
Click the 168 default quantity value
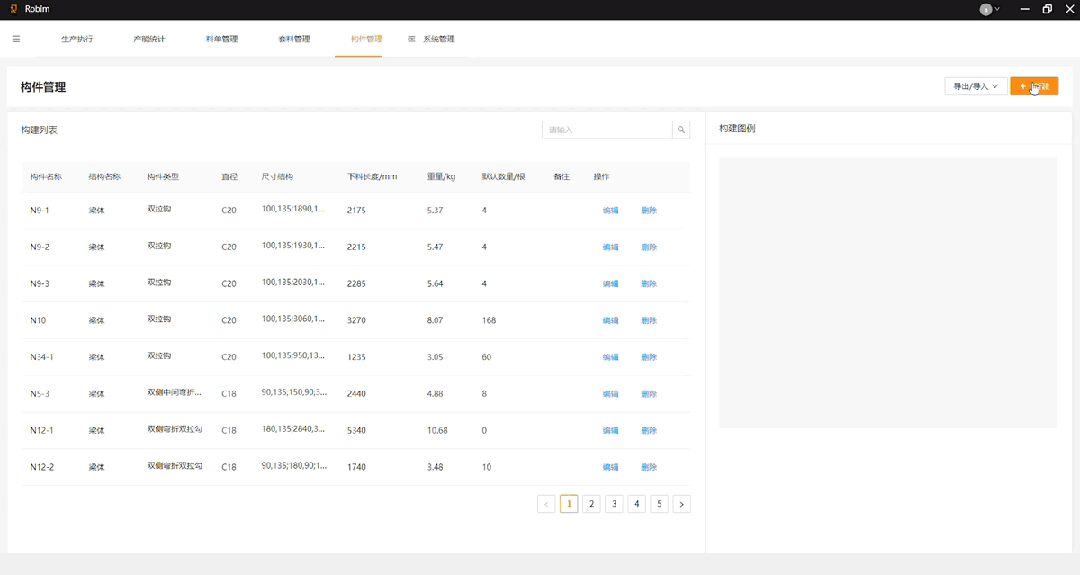pyautogui.click(x=488, y=320)
